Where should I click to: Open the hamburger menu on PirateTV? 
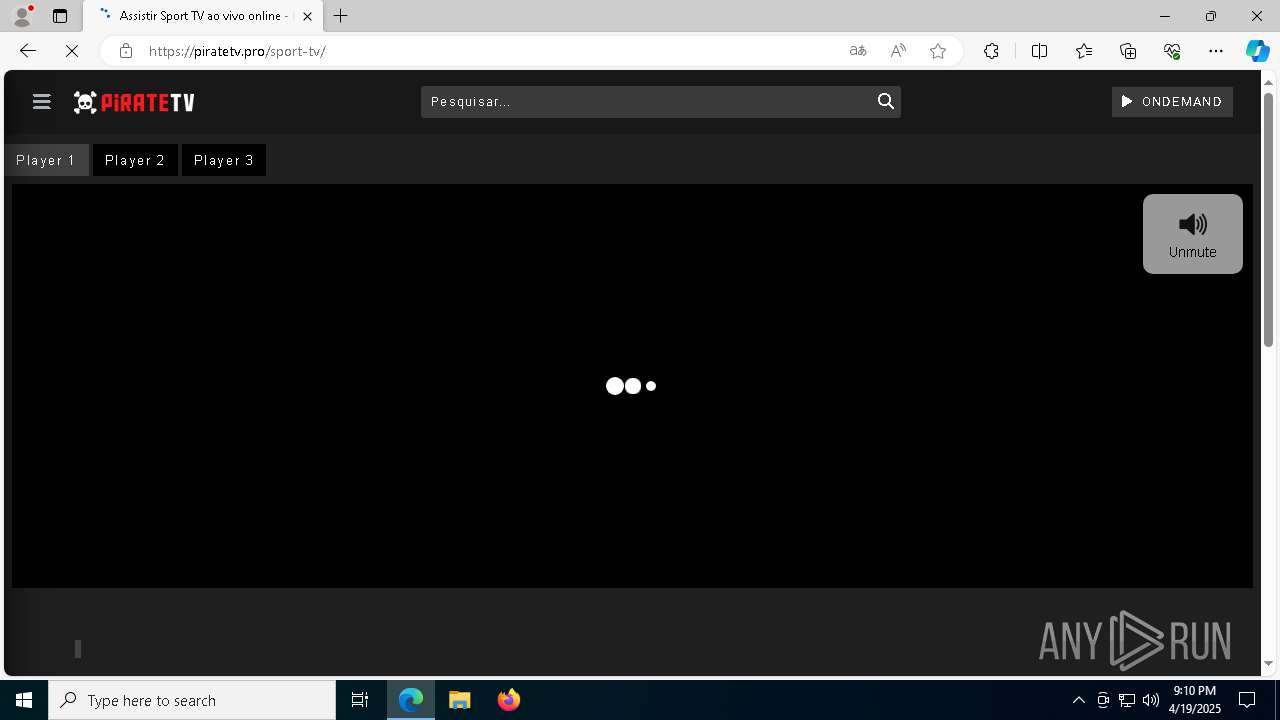point(41,102)
